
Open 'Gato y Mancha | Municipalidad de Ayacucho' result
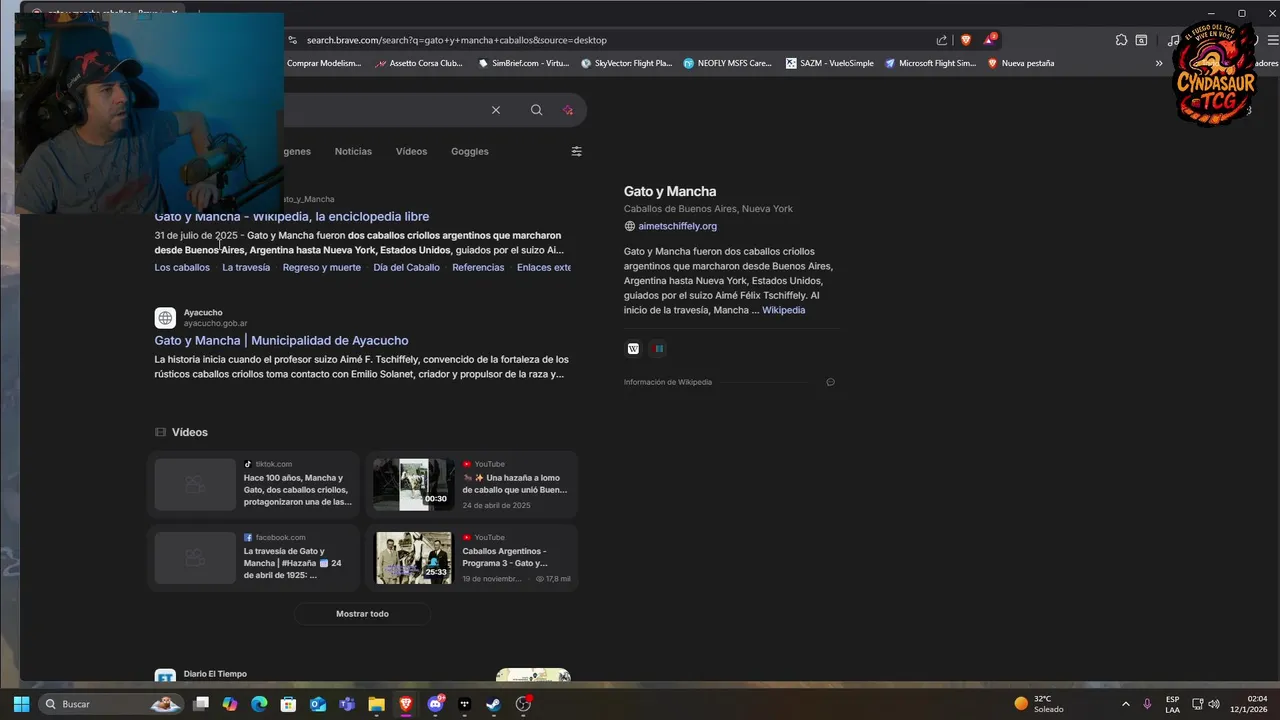pyautogui.click(x=281, y=340)
